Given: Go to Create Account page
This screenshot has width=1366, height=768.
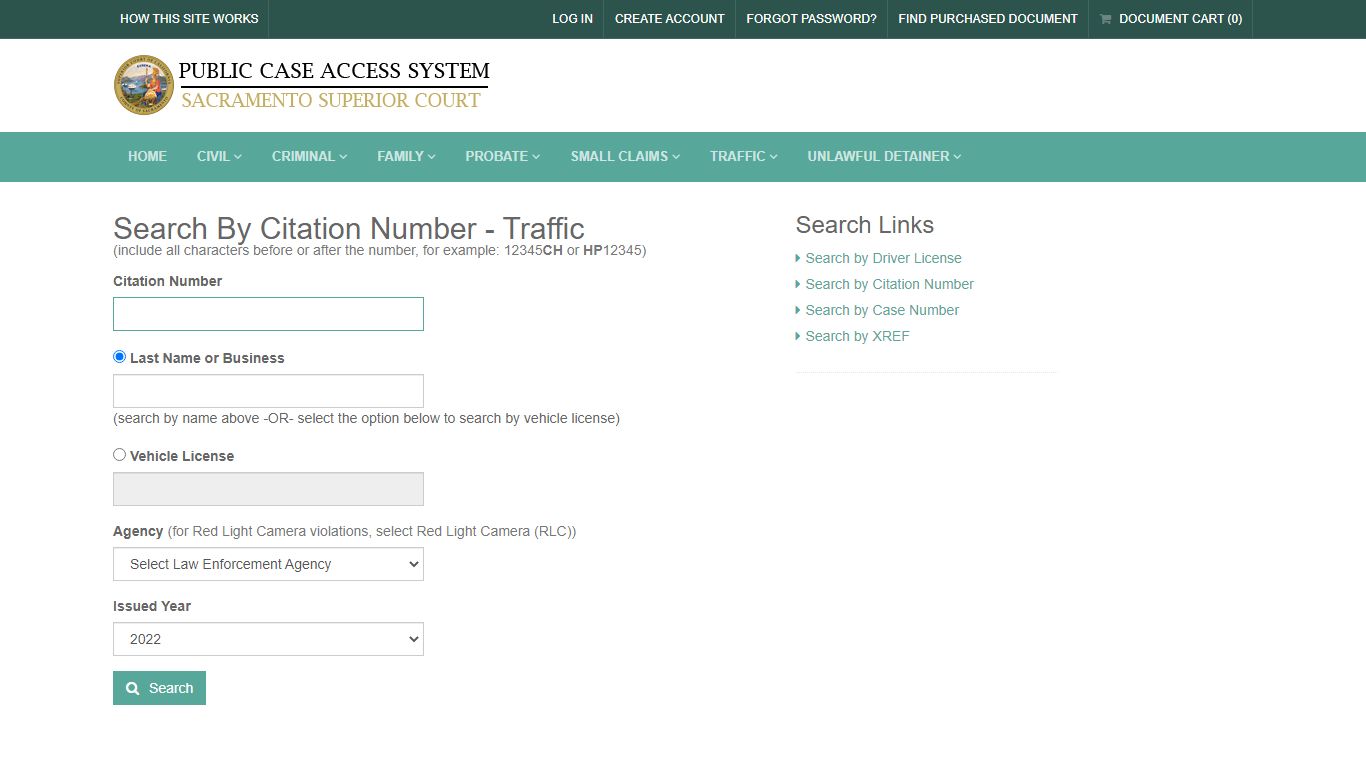Looking at the screenshot, I should point(669,19).
